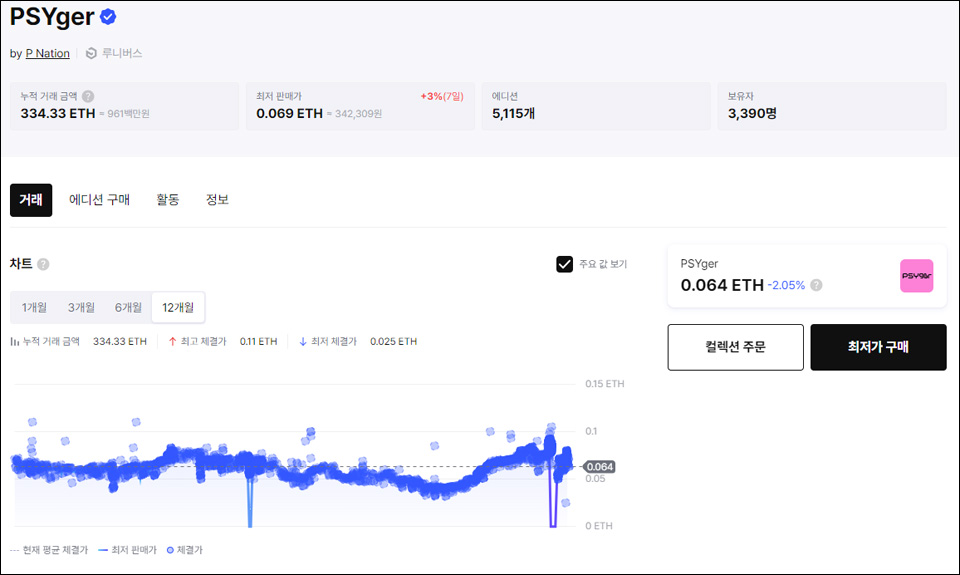
Task: Select the 6개월 chart range
Action: pos(128,307)
